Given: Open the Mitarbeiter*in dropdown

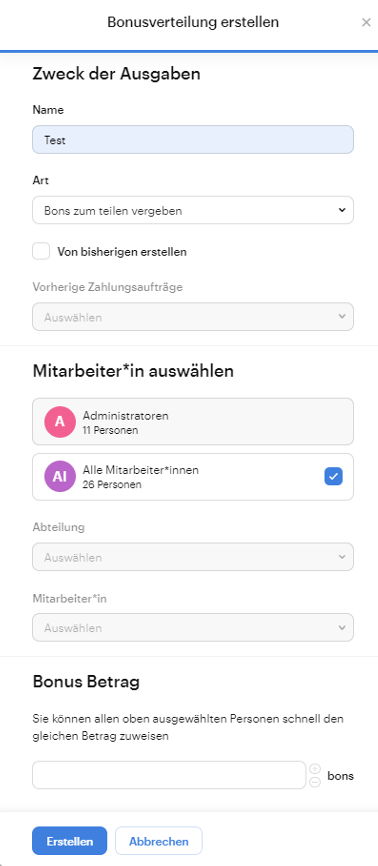Looking at the screenshot, I should (193, 627).
